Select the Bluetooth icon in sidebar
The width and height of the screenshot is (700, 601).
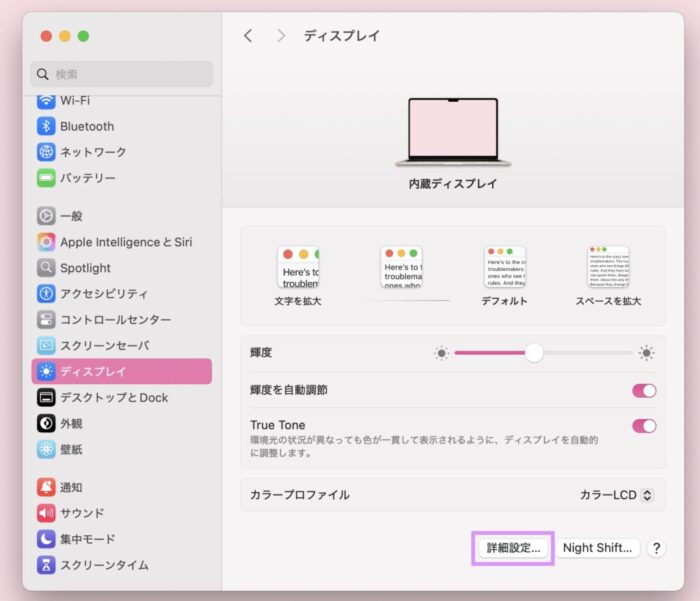[x=46, y=126]
